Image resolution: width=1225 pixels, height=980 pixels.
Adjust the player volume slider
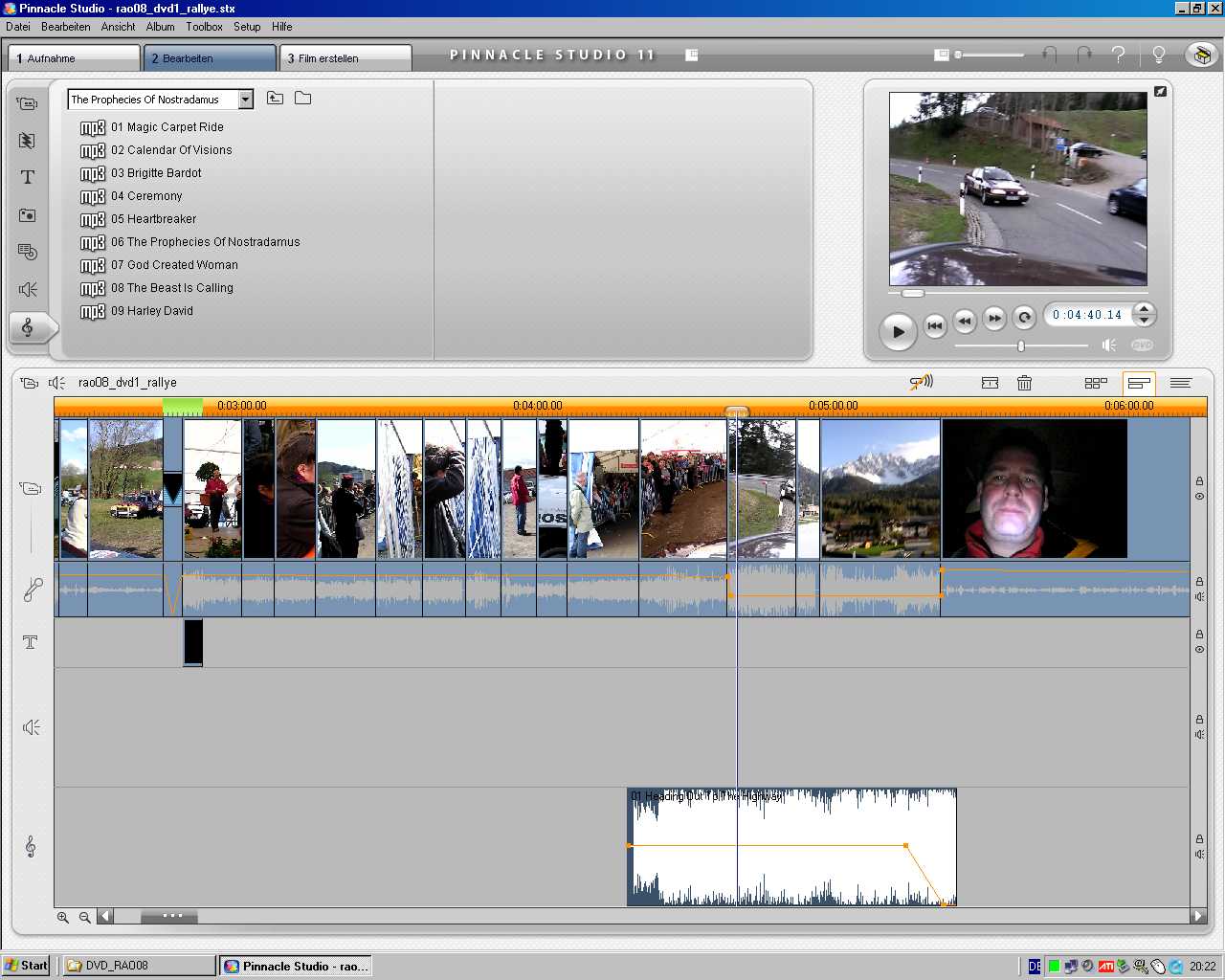click(1021, 345)
